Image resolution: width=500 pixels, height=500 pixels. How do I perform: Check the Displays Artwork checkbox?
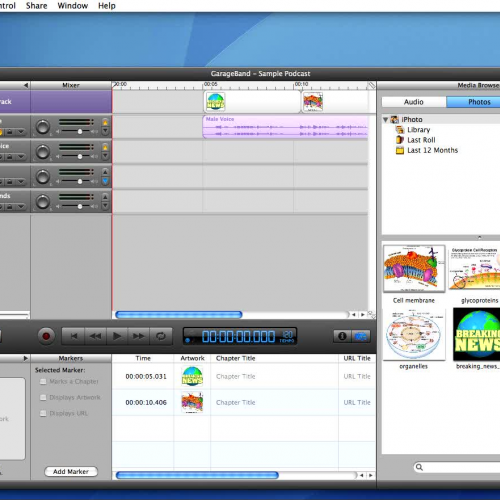coord(43,397)
